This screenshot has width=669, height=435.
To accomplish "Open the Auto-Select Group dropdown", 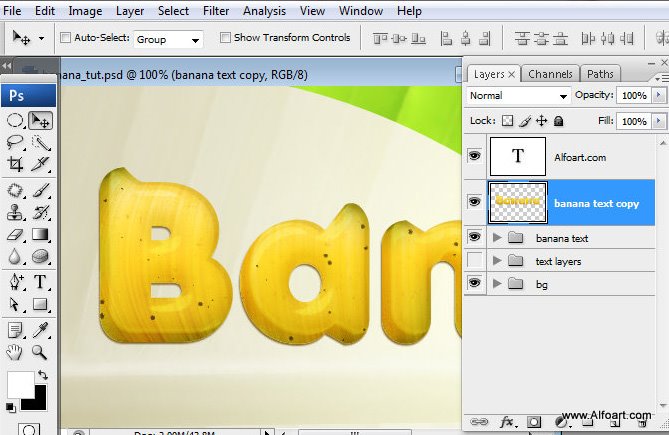I will [x=169, y=40].
